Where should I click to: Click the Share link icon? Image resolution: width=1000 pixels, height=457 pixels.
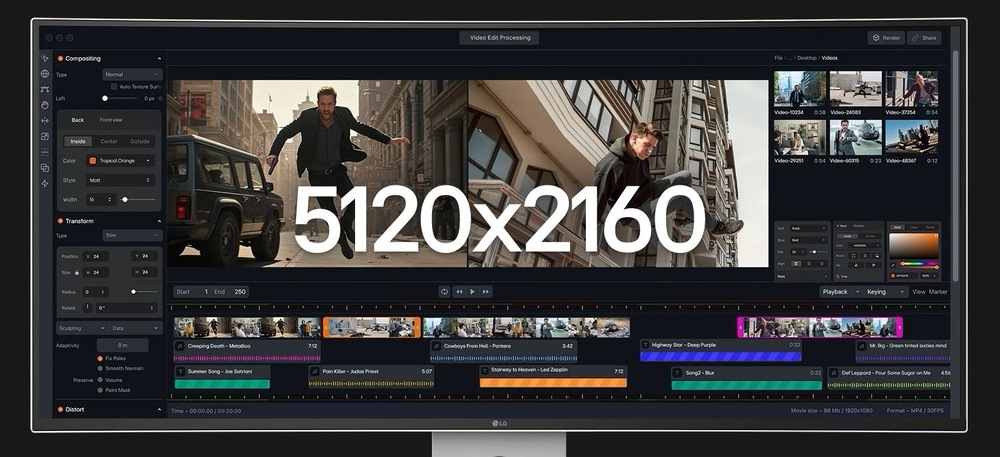pyautogui.click(x=916, y=38)
